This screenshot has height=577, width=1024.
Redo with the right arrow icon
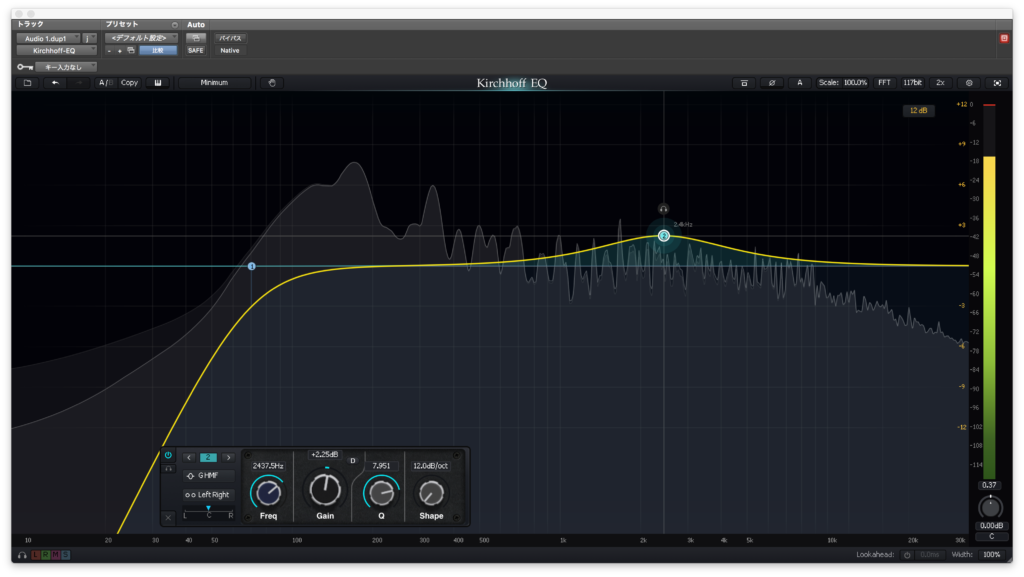click(x=80, y=83)
